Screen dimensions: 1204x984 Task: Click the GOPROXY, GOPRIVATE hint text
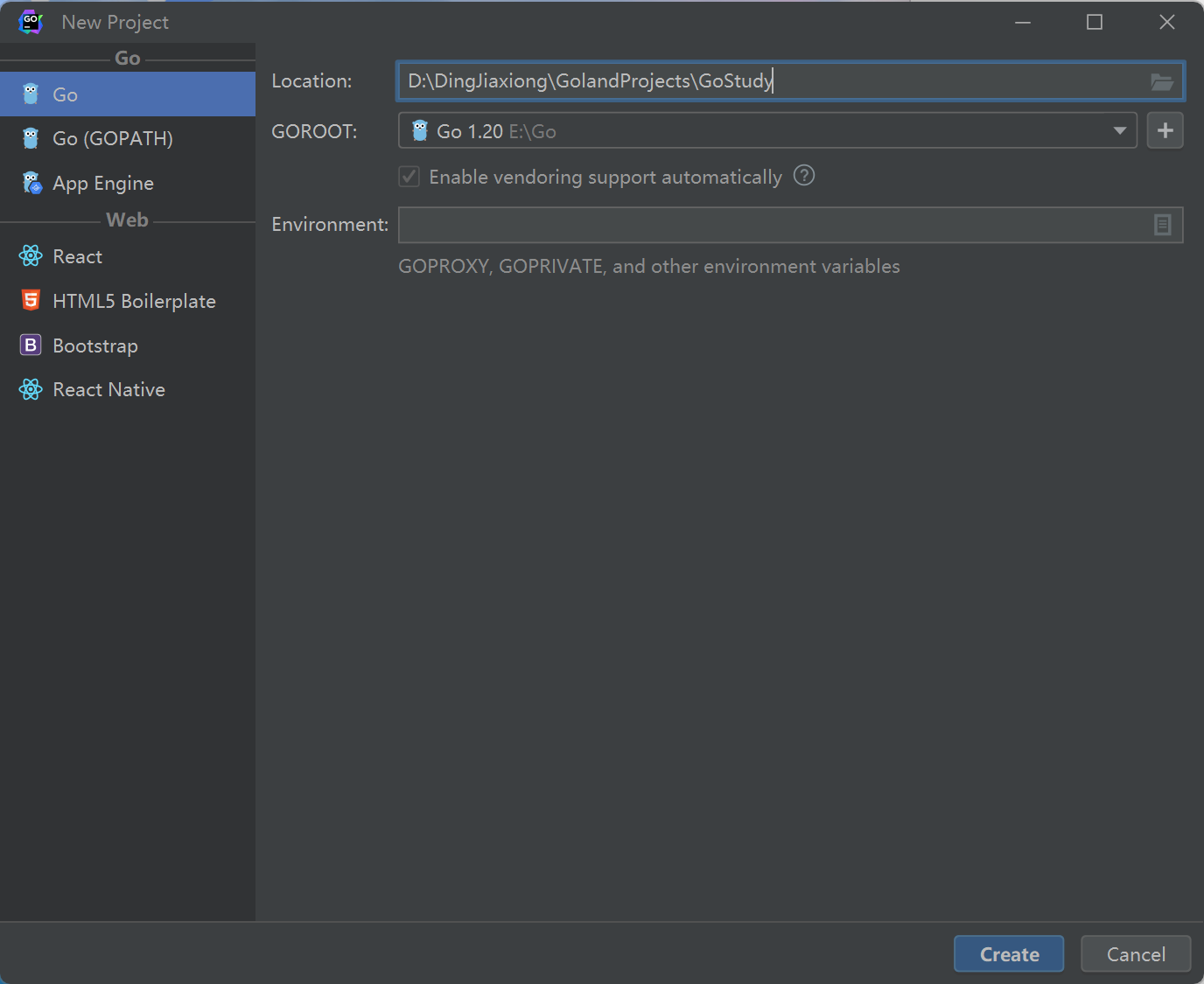coord(649,266)
